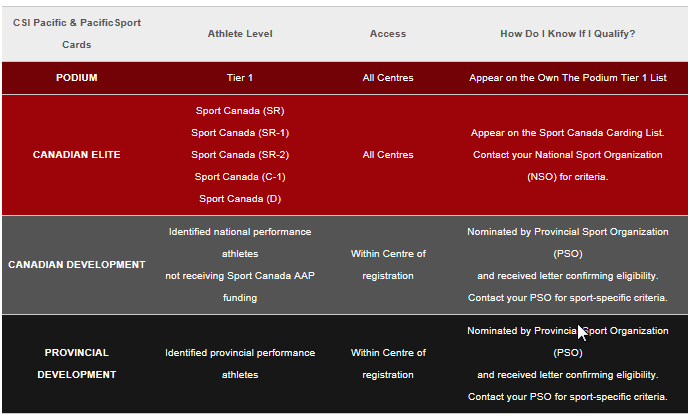Screen dimensions: 688x417
Task: Click the Sport Canada (SR-1) entry
Action: [x=240, y=133]
